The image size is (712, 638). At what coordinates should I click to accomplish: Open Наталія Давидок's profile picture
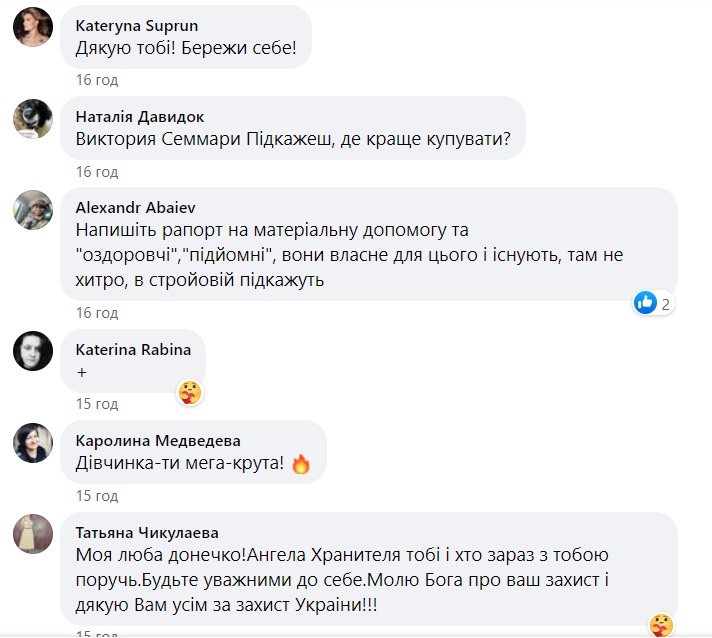pos(32,118)
